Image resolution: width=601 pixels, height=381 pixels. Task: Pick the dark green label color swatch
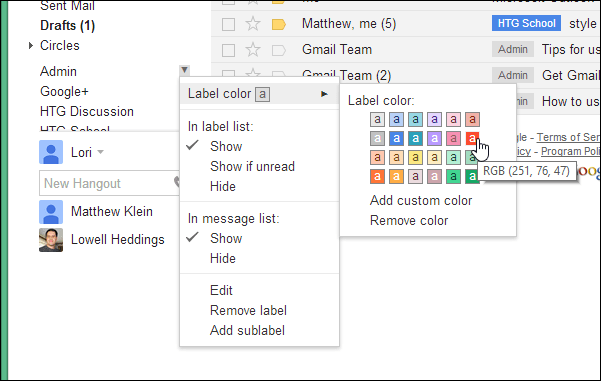(x=472, y=176)
